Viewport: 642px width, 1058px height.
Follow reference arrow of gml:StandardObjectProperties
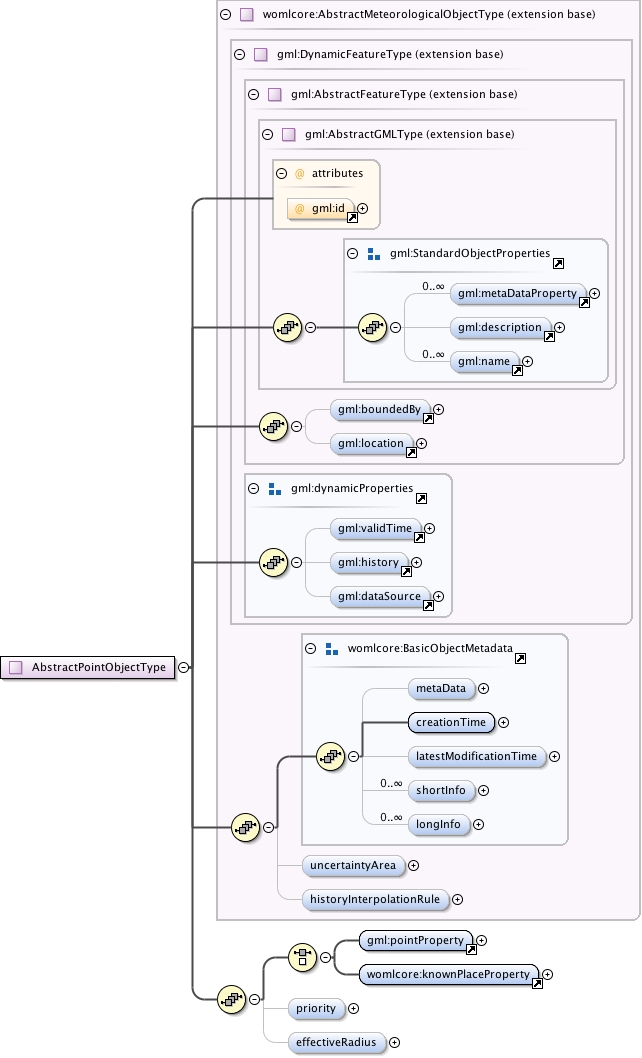point(558,264)
